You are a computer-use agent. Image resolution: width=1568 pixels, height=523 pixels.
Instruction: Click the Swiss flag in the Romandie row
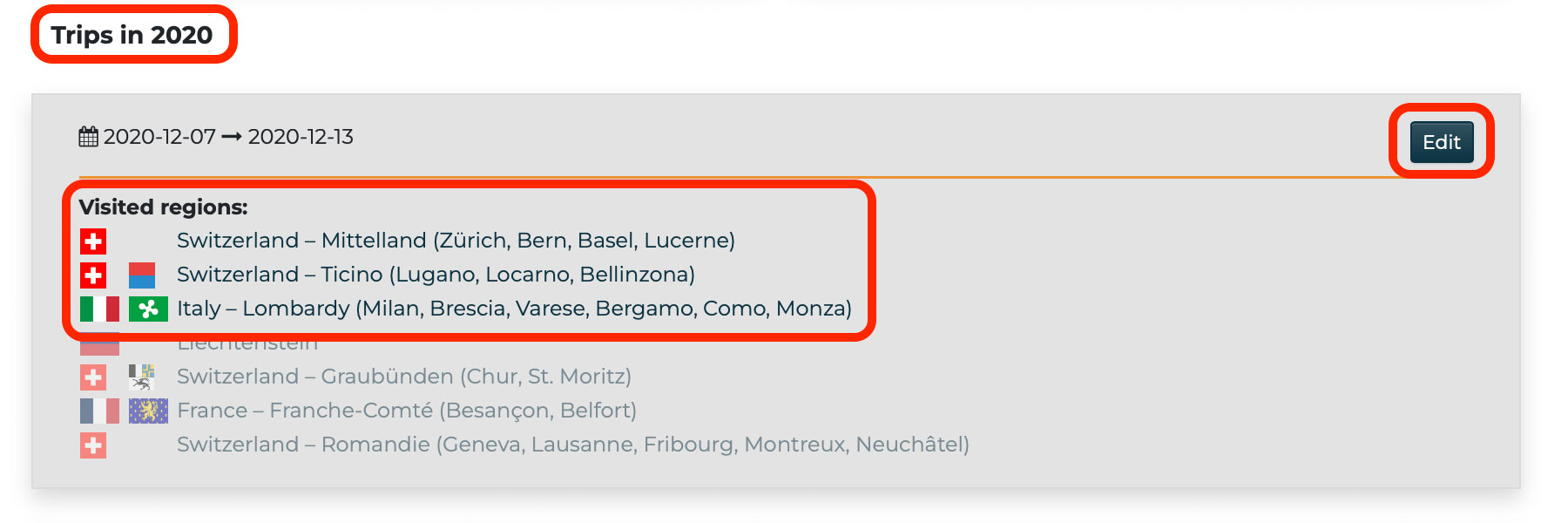[x=93, y=445]
